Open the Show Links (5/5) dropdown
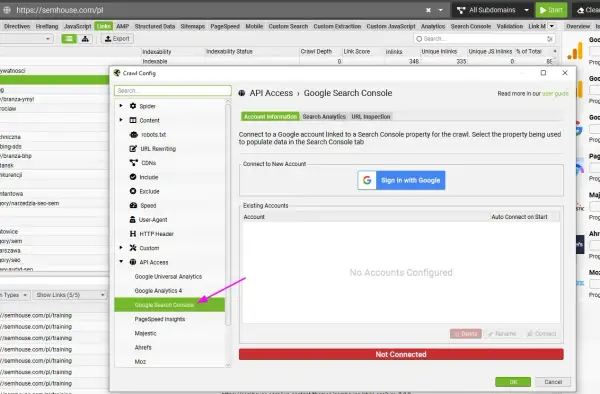The width and height of the screenshot is (600, 394). (70, 295)
